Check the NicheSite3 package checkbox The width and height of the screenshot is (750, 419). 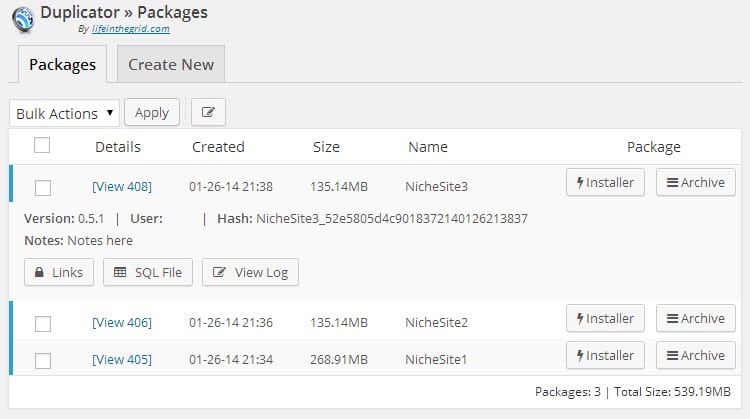(x=42, y=187)
